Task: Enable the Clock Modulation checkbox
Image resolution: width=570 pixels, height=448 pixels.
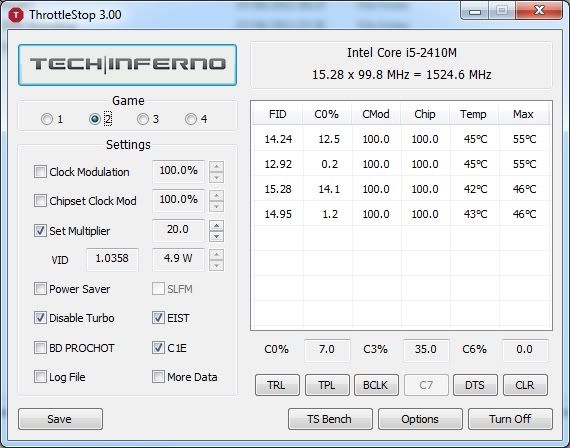Action: (x=40, y=171)
